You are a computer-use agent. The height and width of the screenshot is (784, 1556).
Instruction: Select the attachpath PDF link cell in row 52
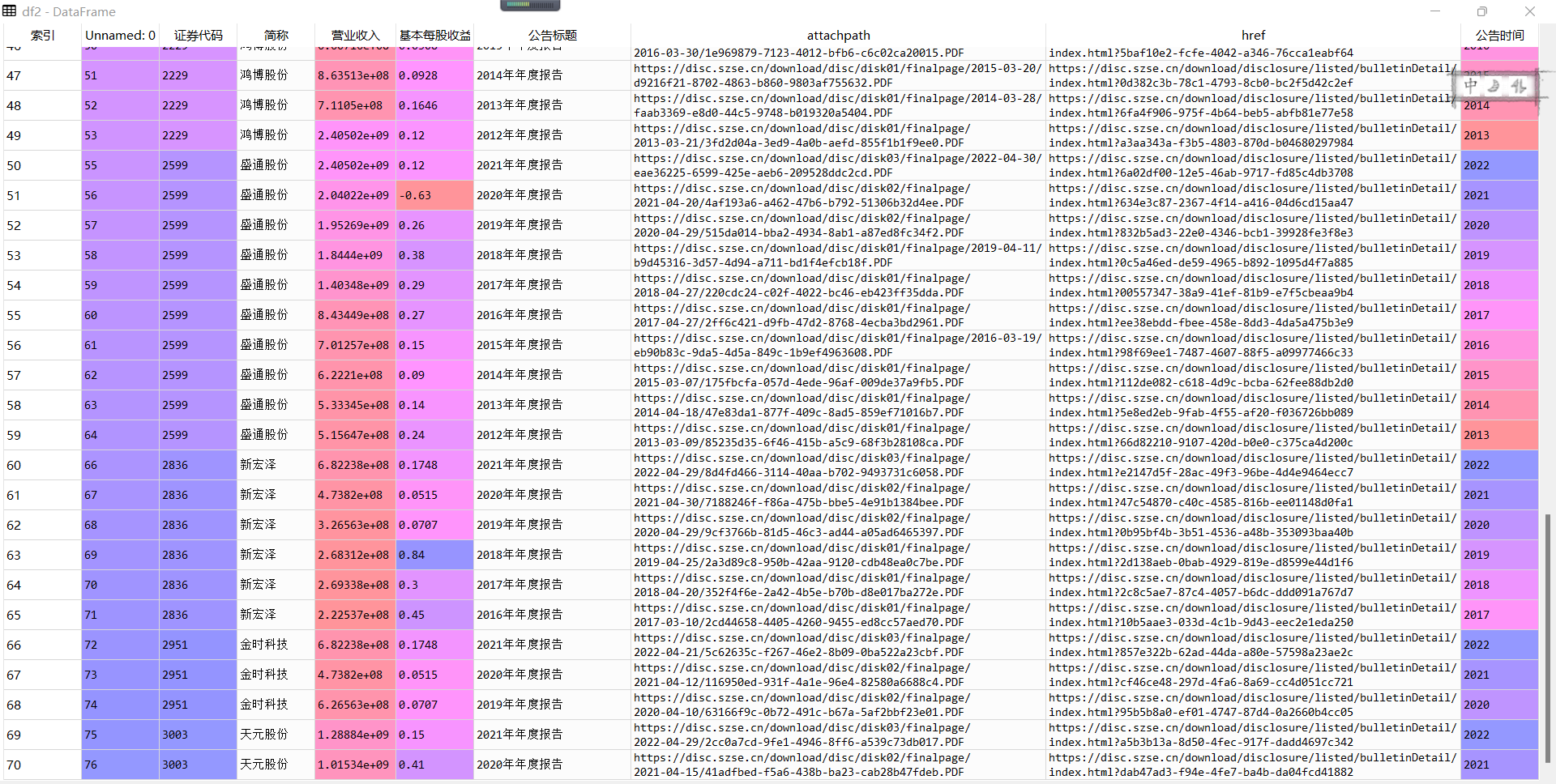[838, 225]
